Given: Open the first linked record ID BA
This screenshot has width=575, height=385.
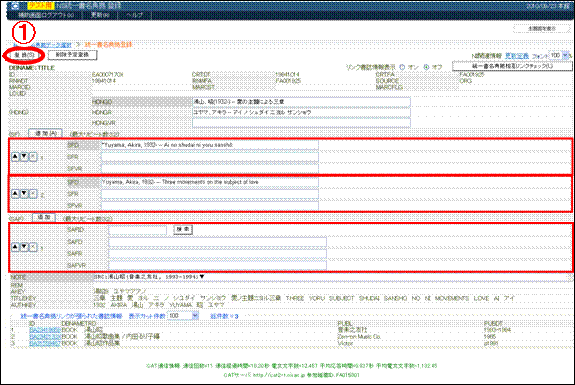Looking at the screenshot, I should (x=45, y=330).
